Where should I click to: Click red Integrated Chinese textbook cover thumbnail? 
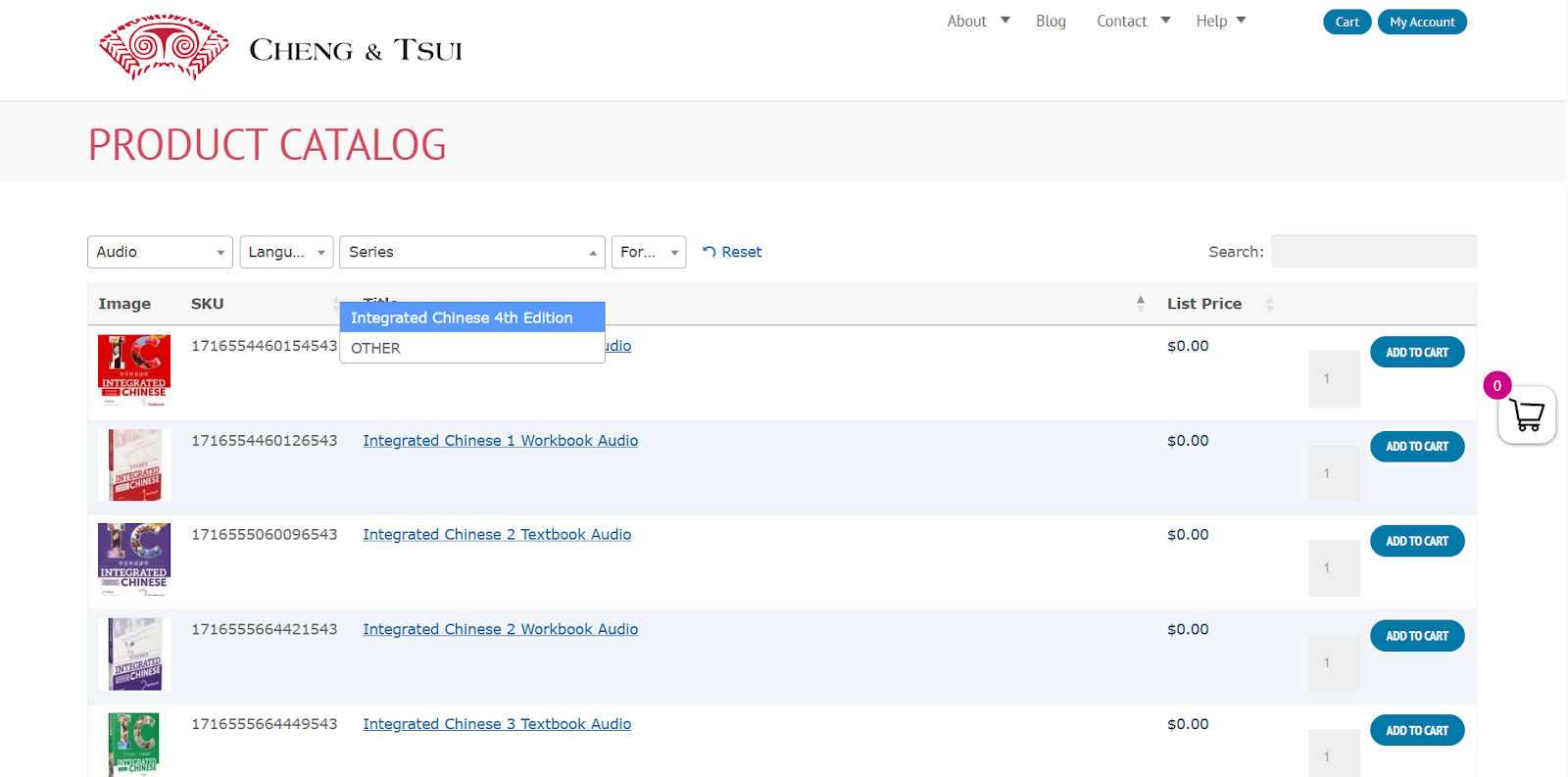[x=134, y=371]
